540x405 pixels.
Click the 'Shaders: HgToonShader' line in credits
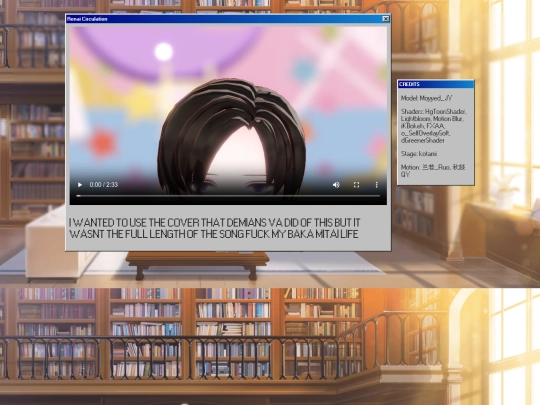pos(434,112)
